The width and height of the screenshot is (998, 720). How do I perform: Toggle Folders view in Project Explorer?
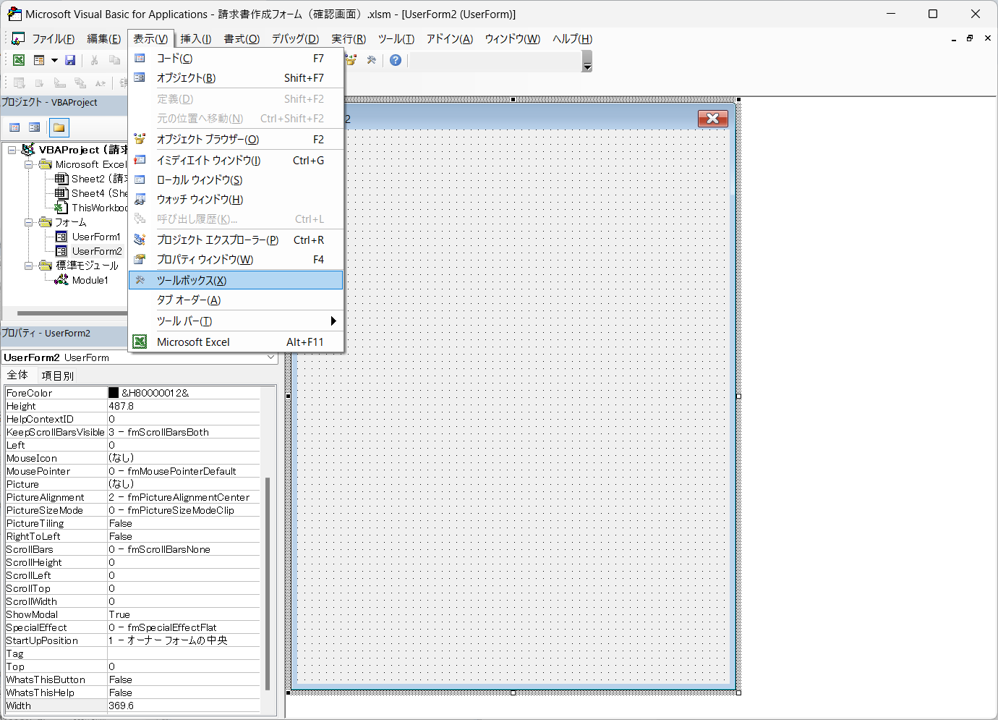point(59,128)
